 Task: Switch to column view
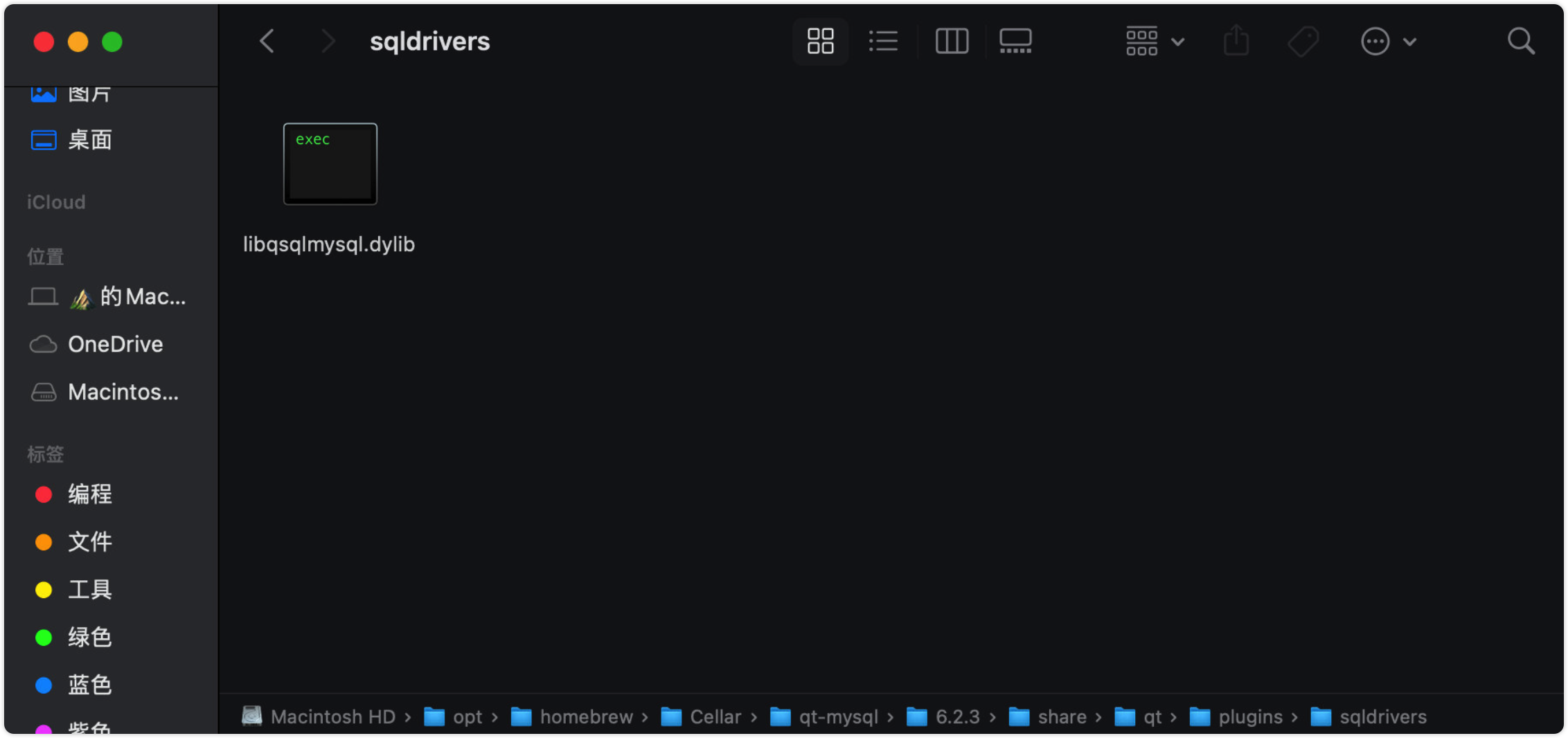[x=952, y=42]
